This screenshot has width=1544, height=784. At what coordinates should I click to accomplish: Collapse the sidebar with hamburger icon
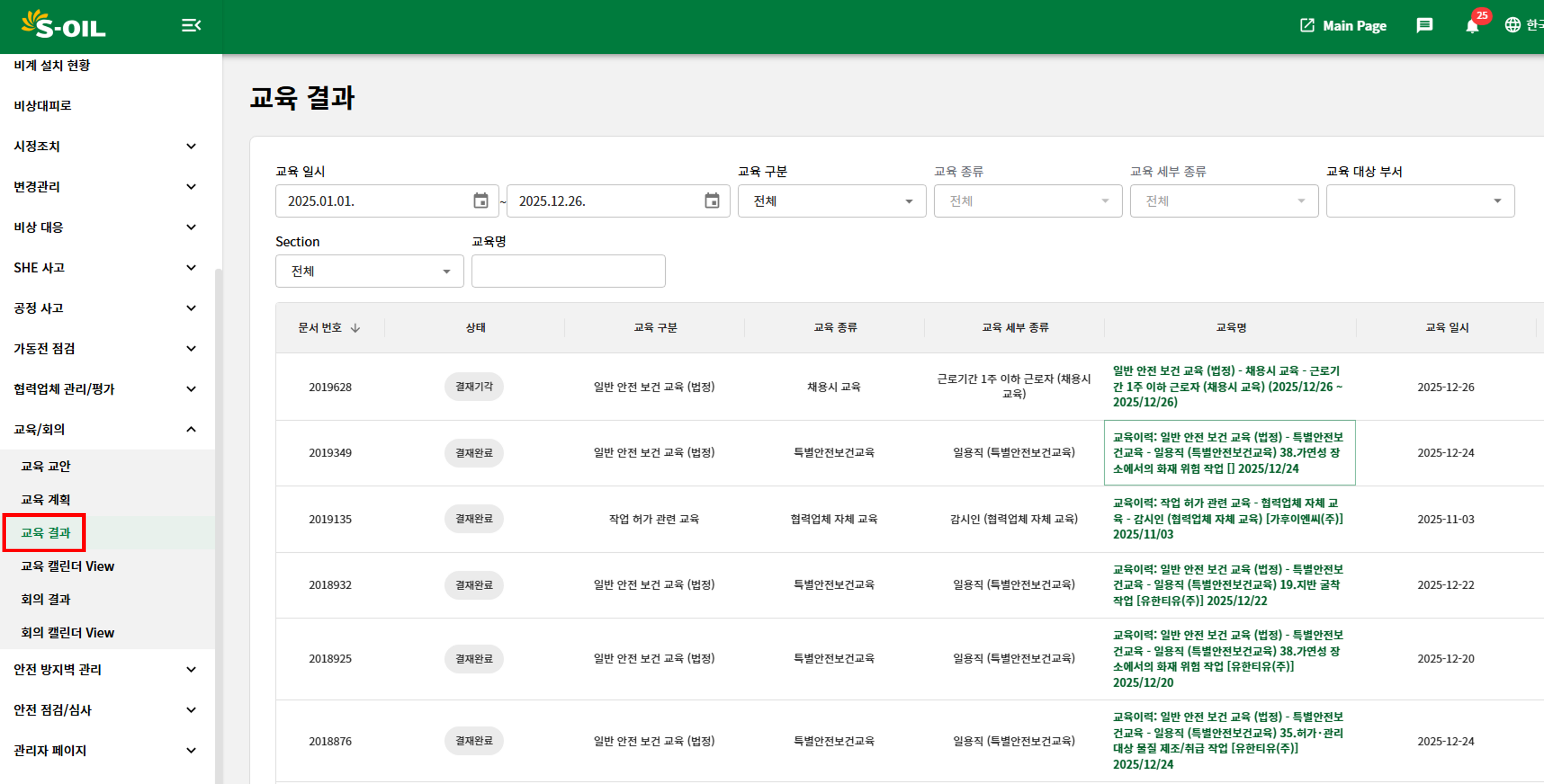coord(191,25)
